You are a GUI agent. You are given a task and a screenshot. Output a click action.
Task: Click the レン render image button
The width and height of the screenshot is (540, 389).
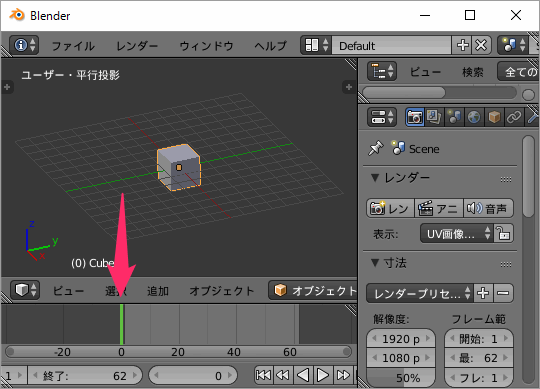390,208
